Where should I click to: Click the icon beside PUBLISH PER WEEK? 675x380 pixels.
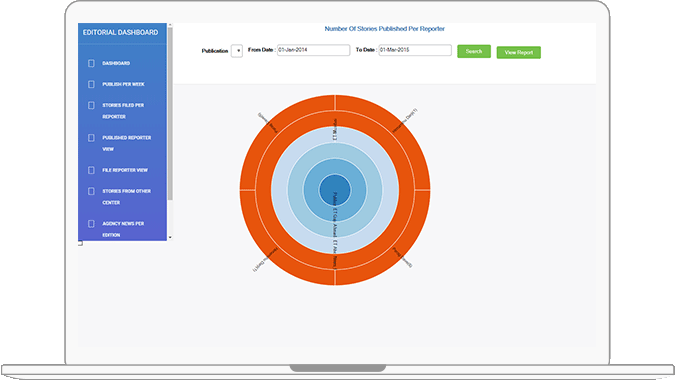pos(91,84)
